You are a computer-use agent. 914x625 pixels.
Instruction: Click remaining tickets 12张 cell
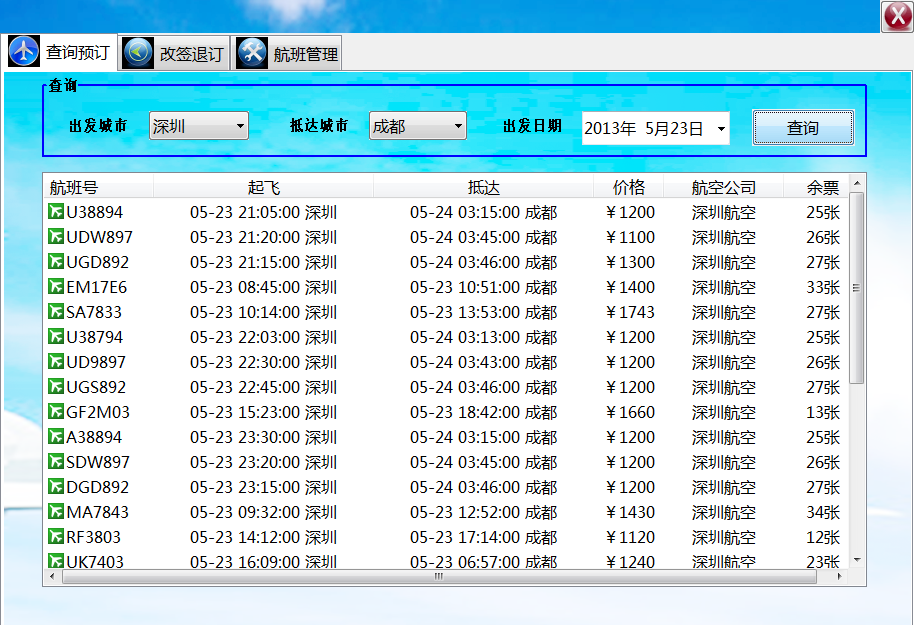[823, 537]
